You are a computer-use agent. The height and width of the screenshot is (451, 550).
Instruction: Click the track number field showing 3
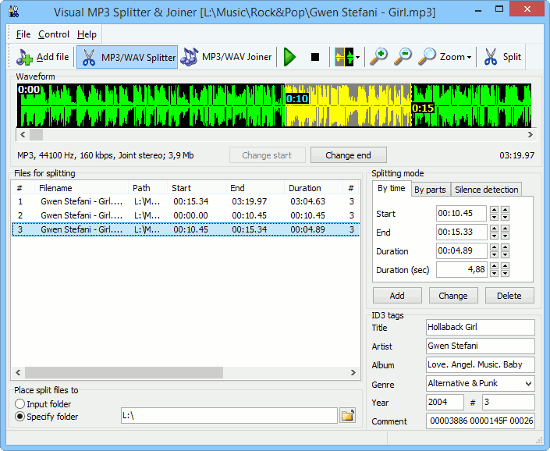click(x=508, y=402)
